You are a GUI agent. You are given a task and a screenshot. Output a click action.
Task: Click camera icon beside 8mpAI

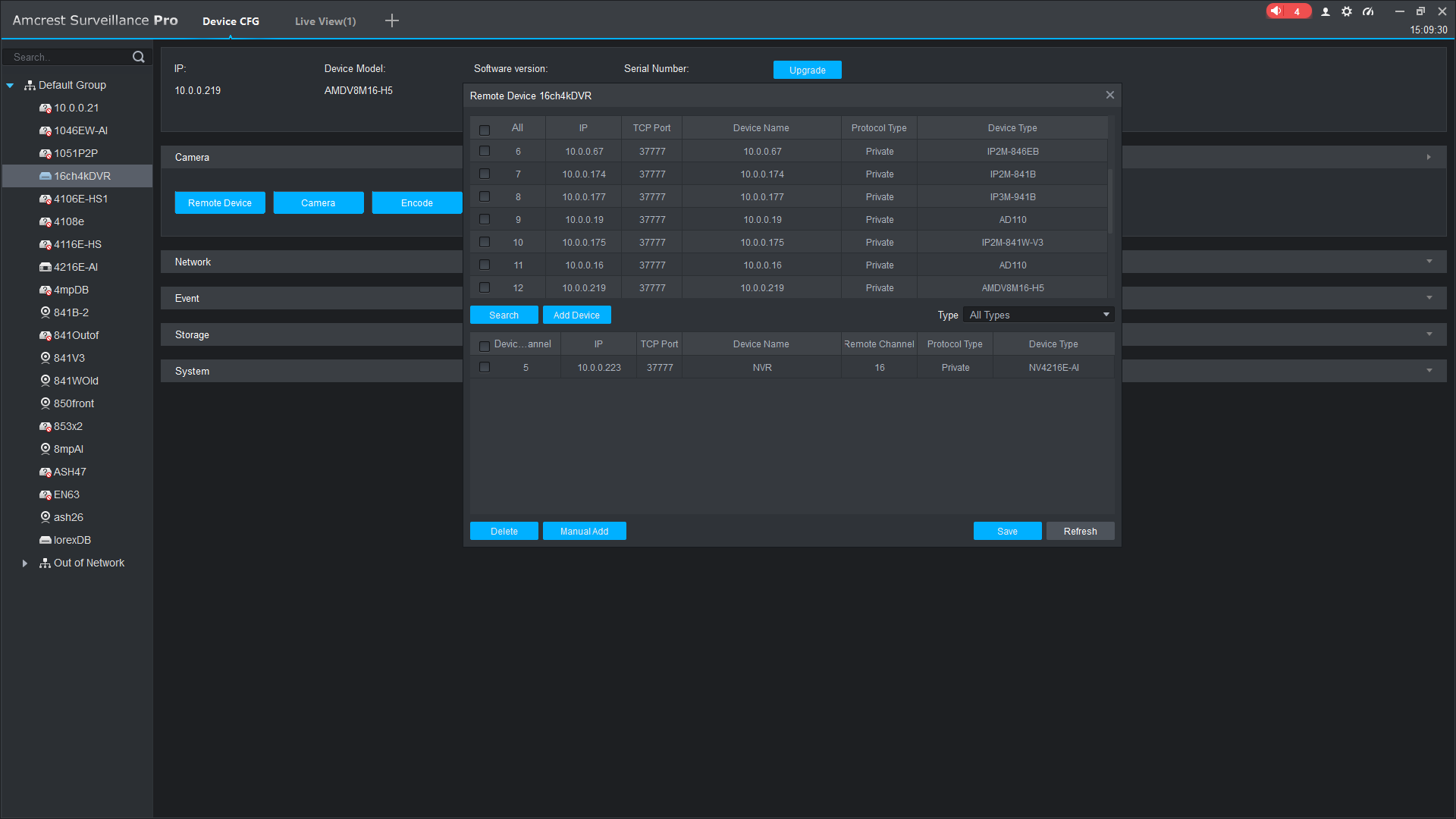click(x=45, y=449)
